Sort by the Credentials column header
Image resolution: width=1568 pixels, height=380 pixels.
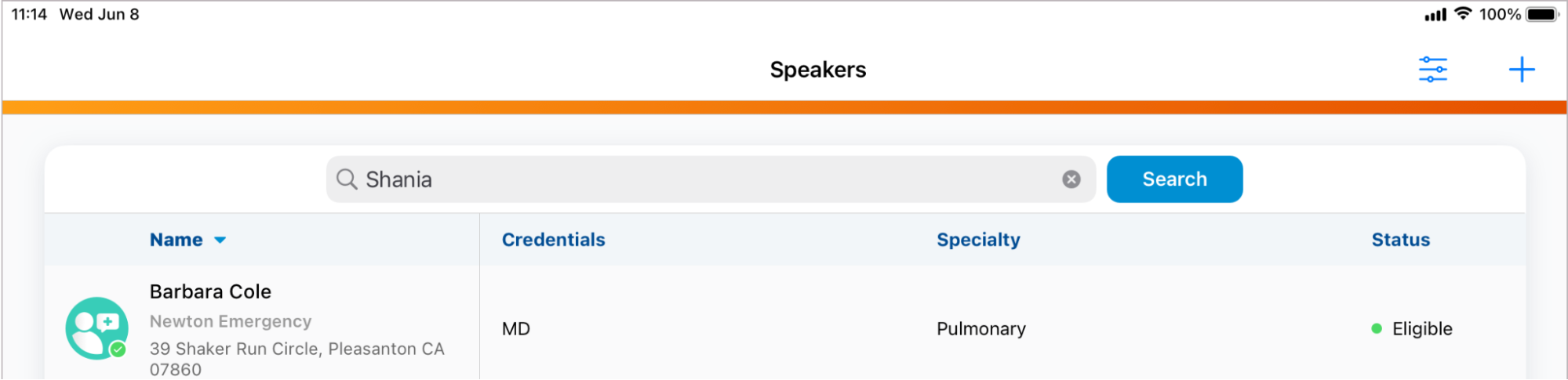tap(553, 240)
